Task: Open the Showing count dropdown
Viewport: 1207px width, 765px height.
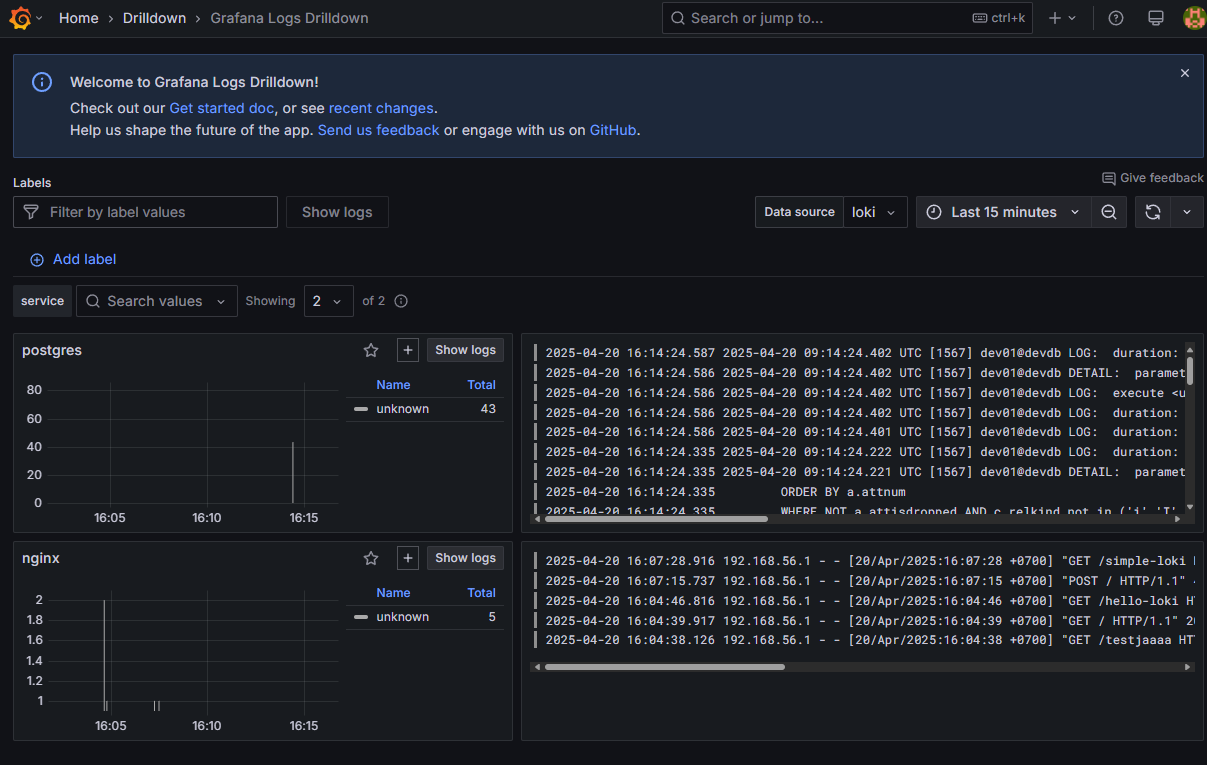Action: 328,301
